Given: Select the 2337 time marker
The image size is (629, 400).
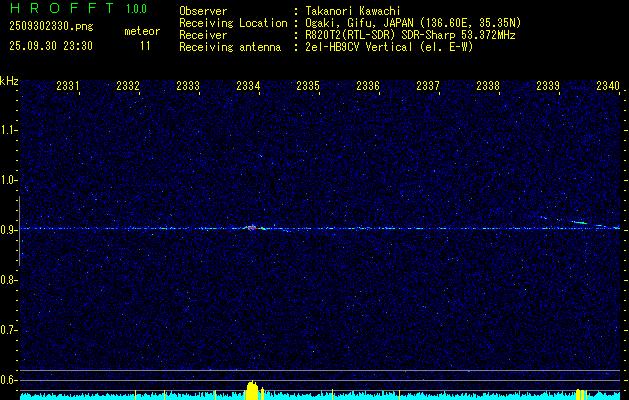Looking at the screenshot, I should [x=428, y=86].
